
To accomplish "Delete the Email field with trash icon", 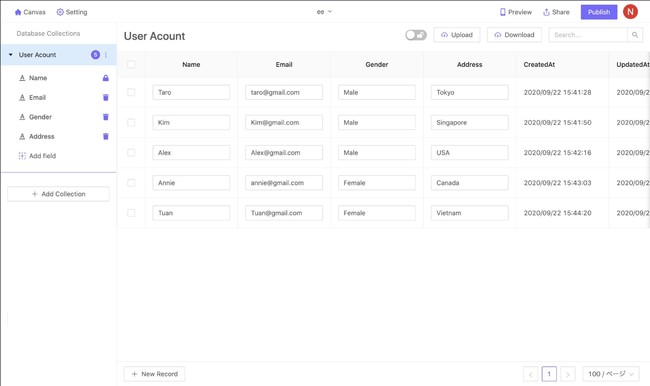I will pyautogui.click(x=106, y=97).
